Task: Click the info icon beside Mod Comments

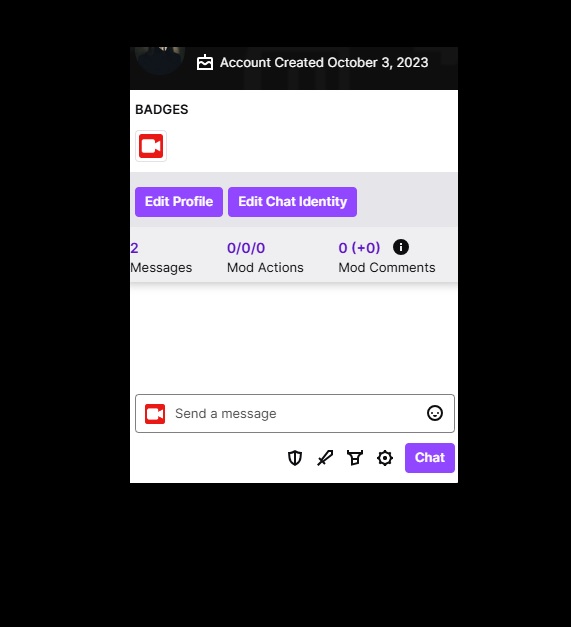Action: click(x=401, y=247)
